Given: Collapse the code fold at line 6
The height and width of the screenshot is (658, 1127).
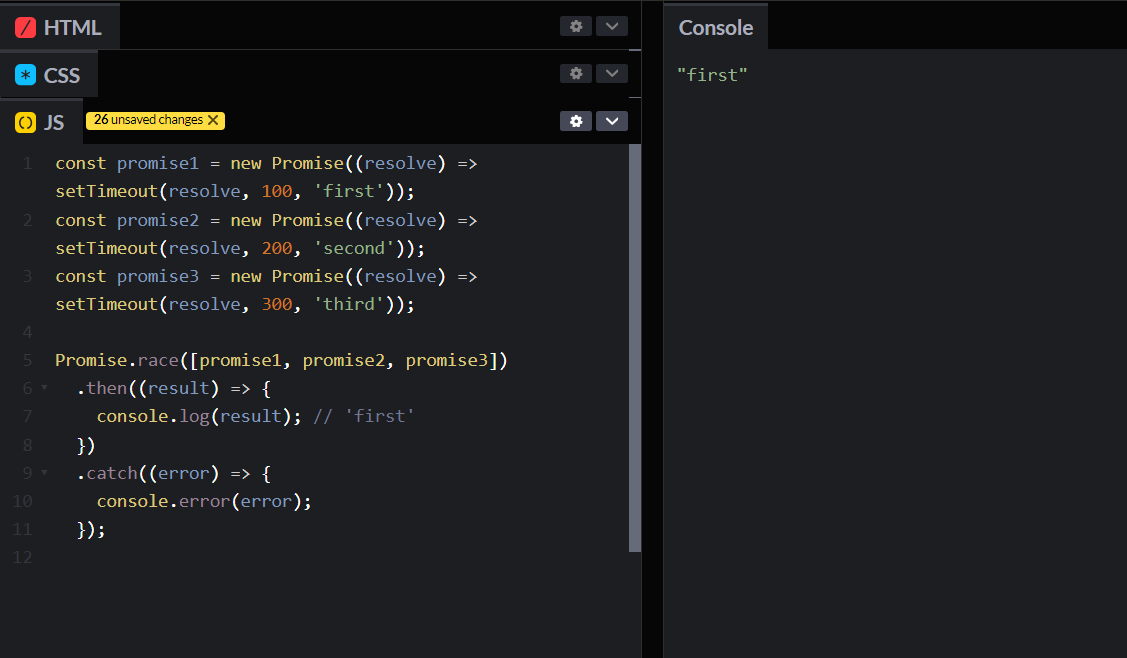Looking at the screenshot, I should [45, 388].
